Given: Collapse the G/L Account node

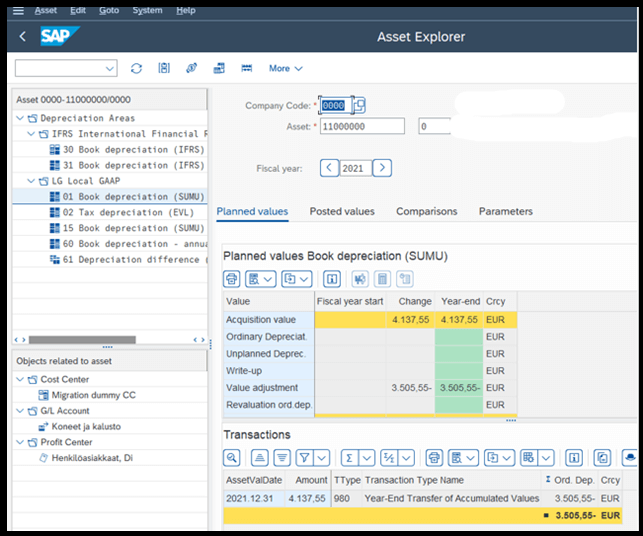Looking at the screenshot, I should (x=20, y=411).
